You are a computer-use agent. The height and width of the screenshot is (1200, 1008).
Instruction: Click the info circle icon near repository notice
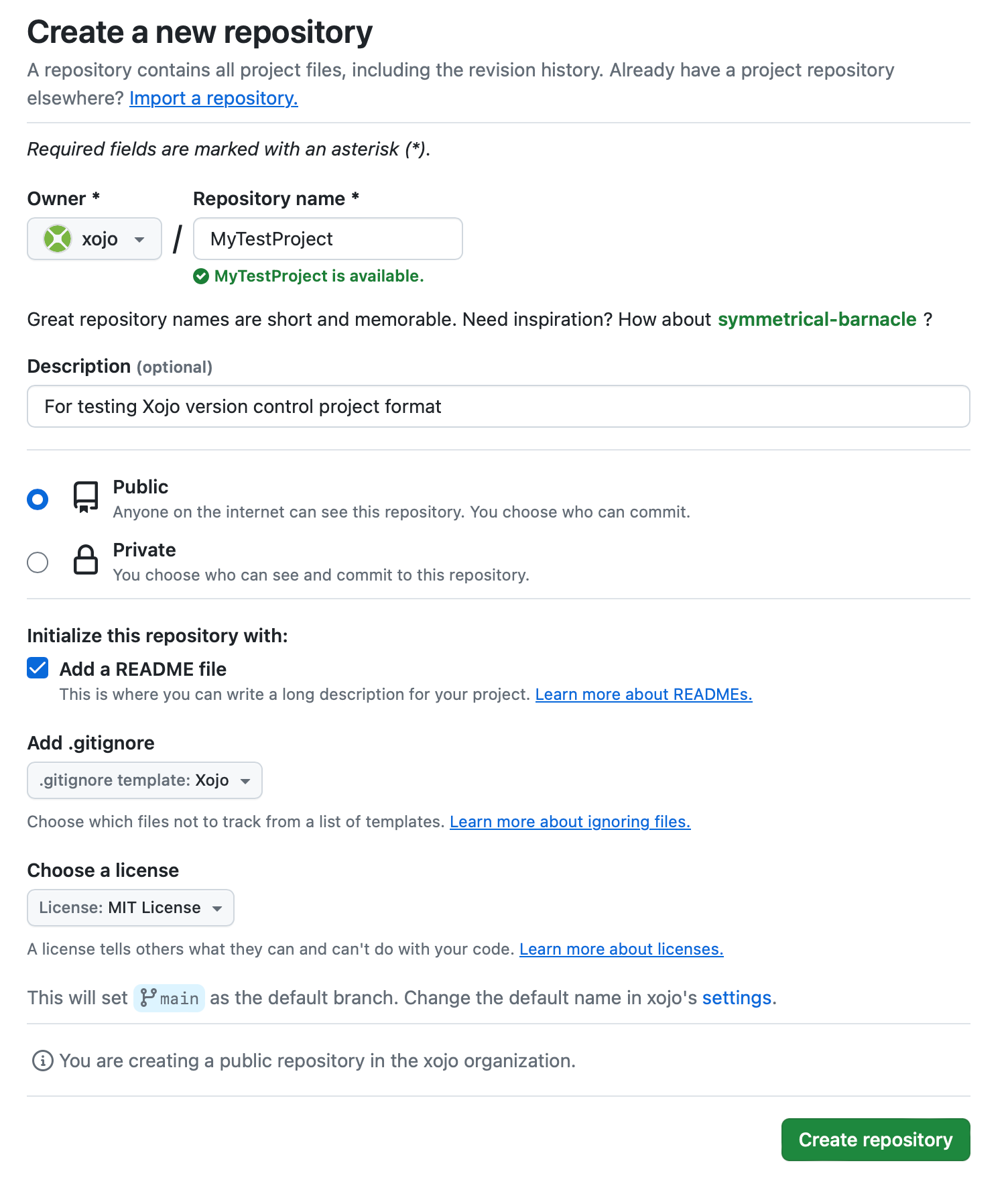[42, 1061]
